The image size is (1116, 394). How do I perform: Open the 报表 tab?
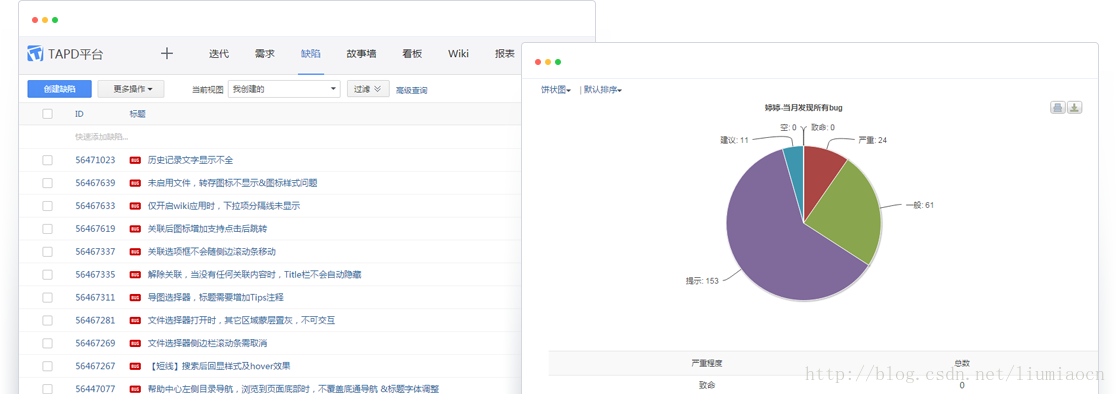pos(505,54)
